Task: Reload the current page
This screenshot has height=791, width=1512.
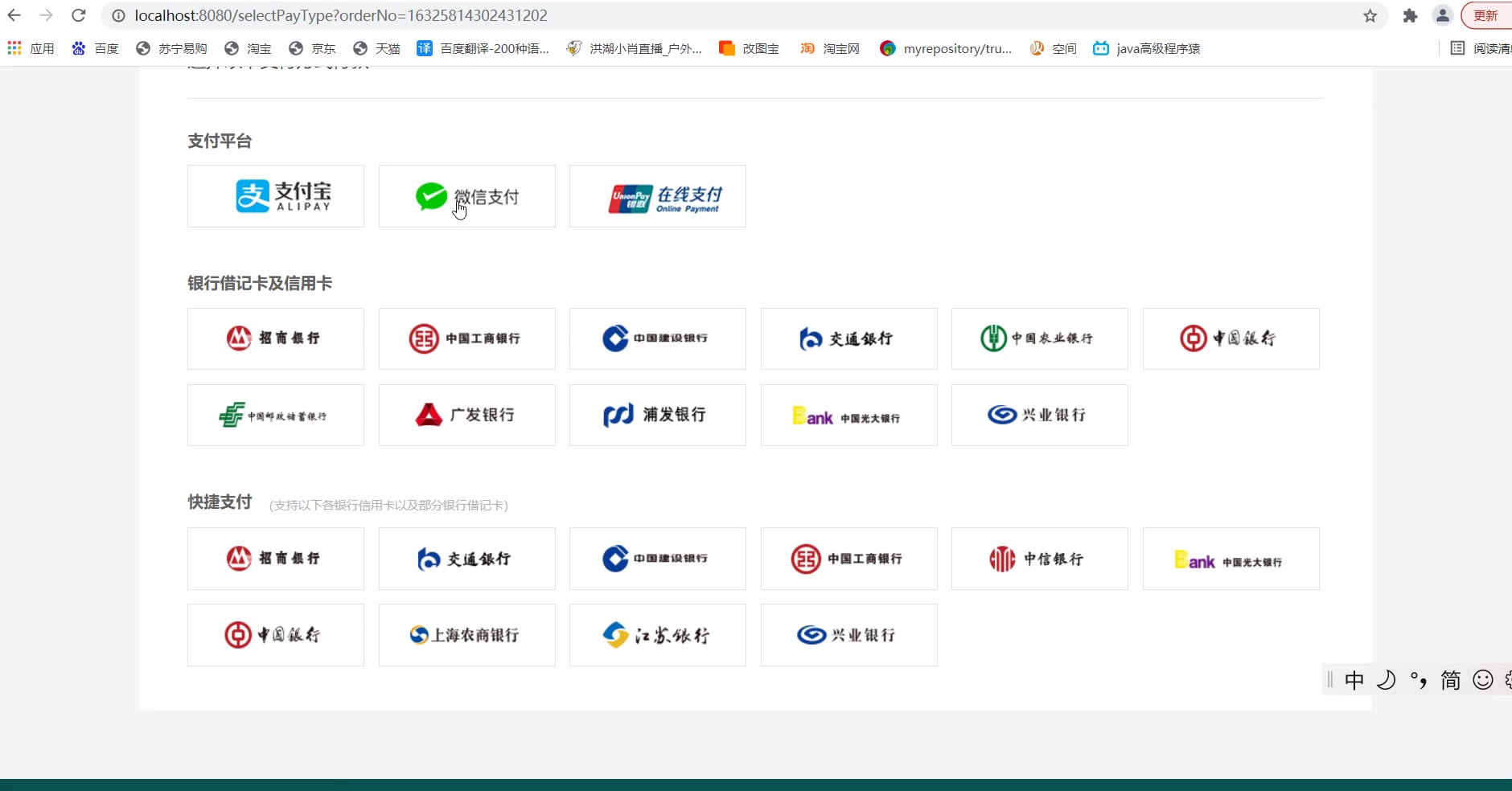Action: (79, 15)
